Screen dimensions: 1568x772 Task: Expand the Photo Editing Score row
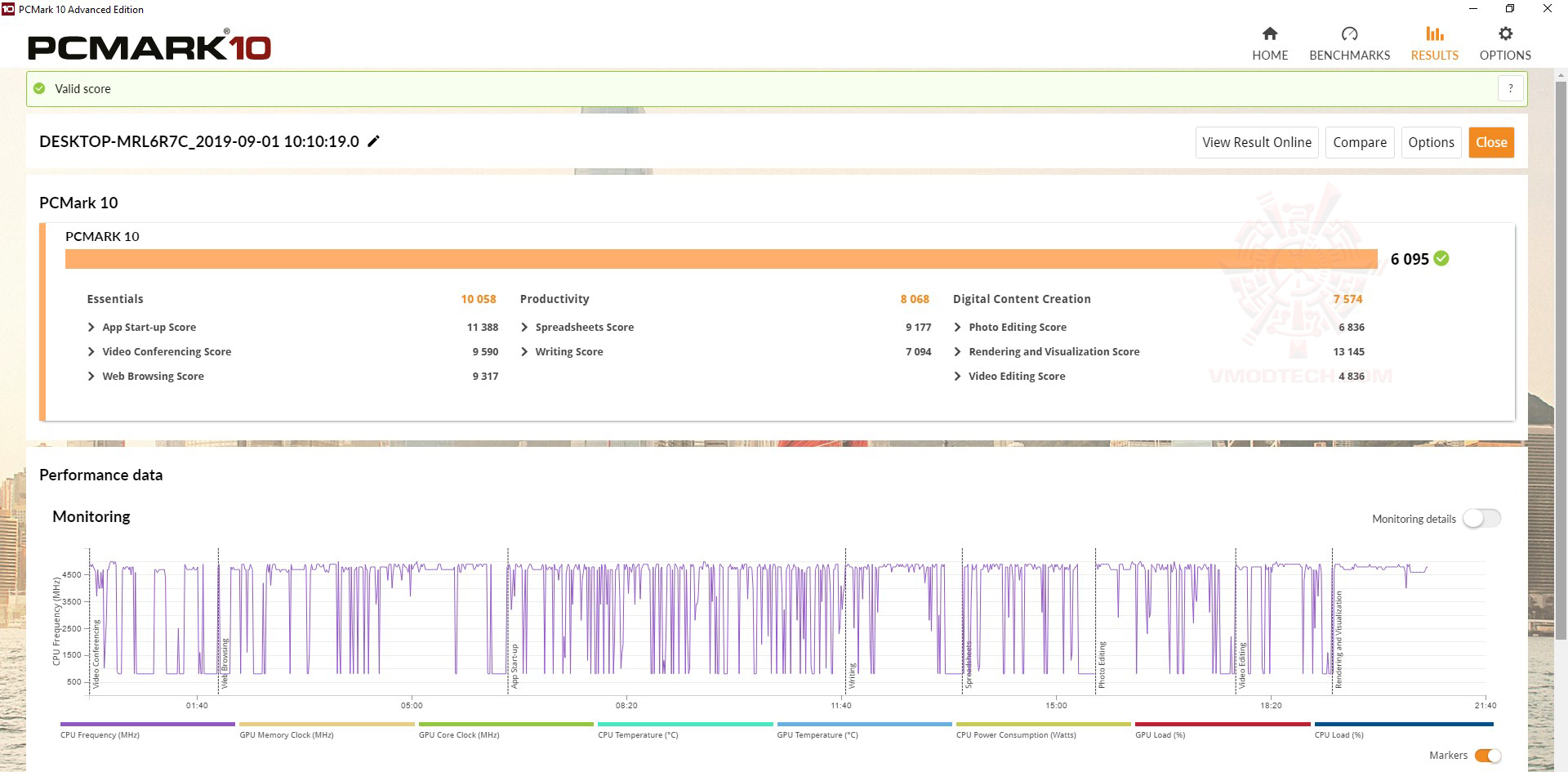point(957,327)
